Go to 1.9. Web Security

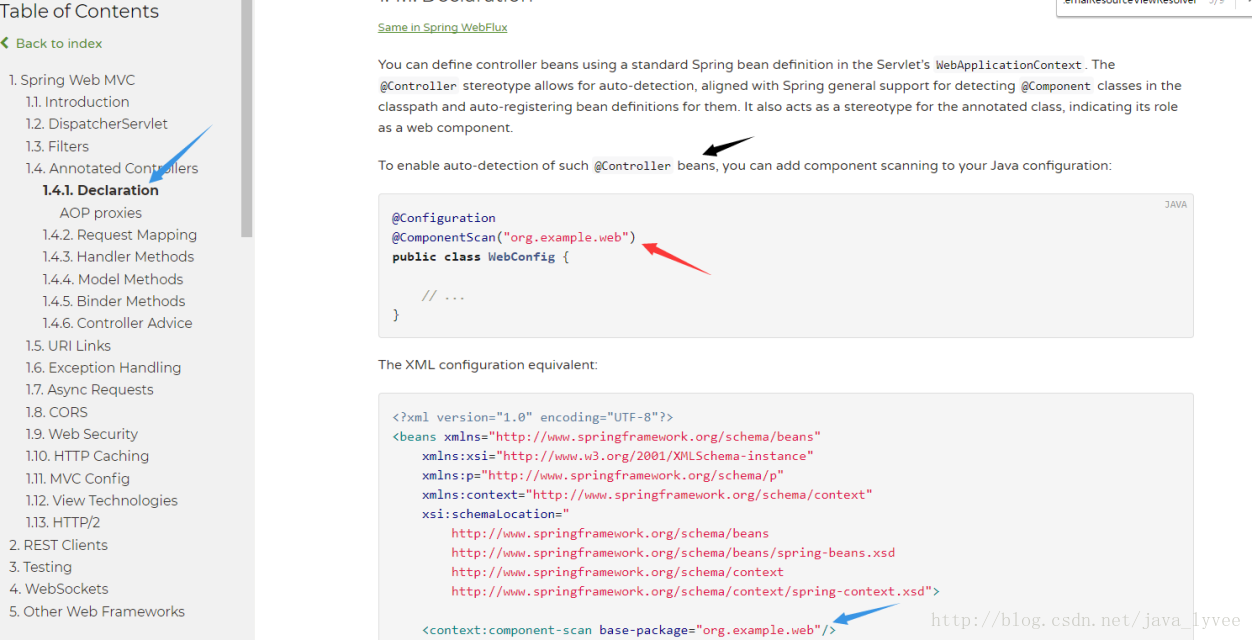coord(82,434)
